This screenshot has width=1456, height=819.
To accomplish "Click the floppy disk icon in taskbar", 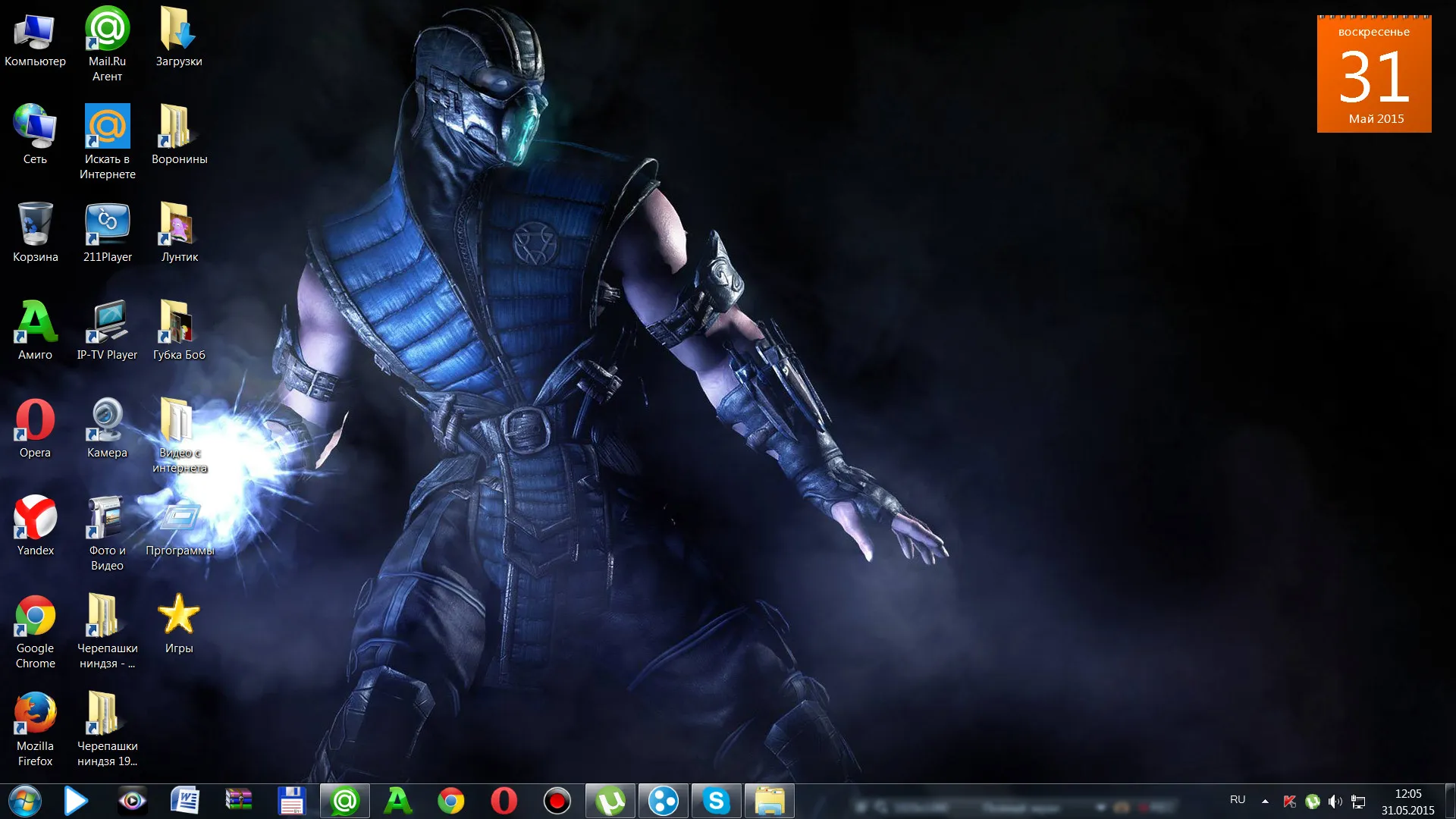I will tap(291, 801).
